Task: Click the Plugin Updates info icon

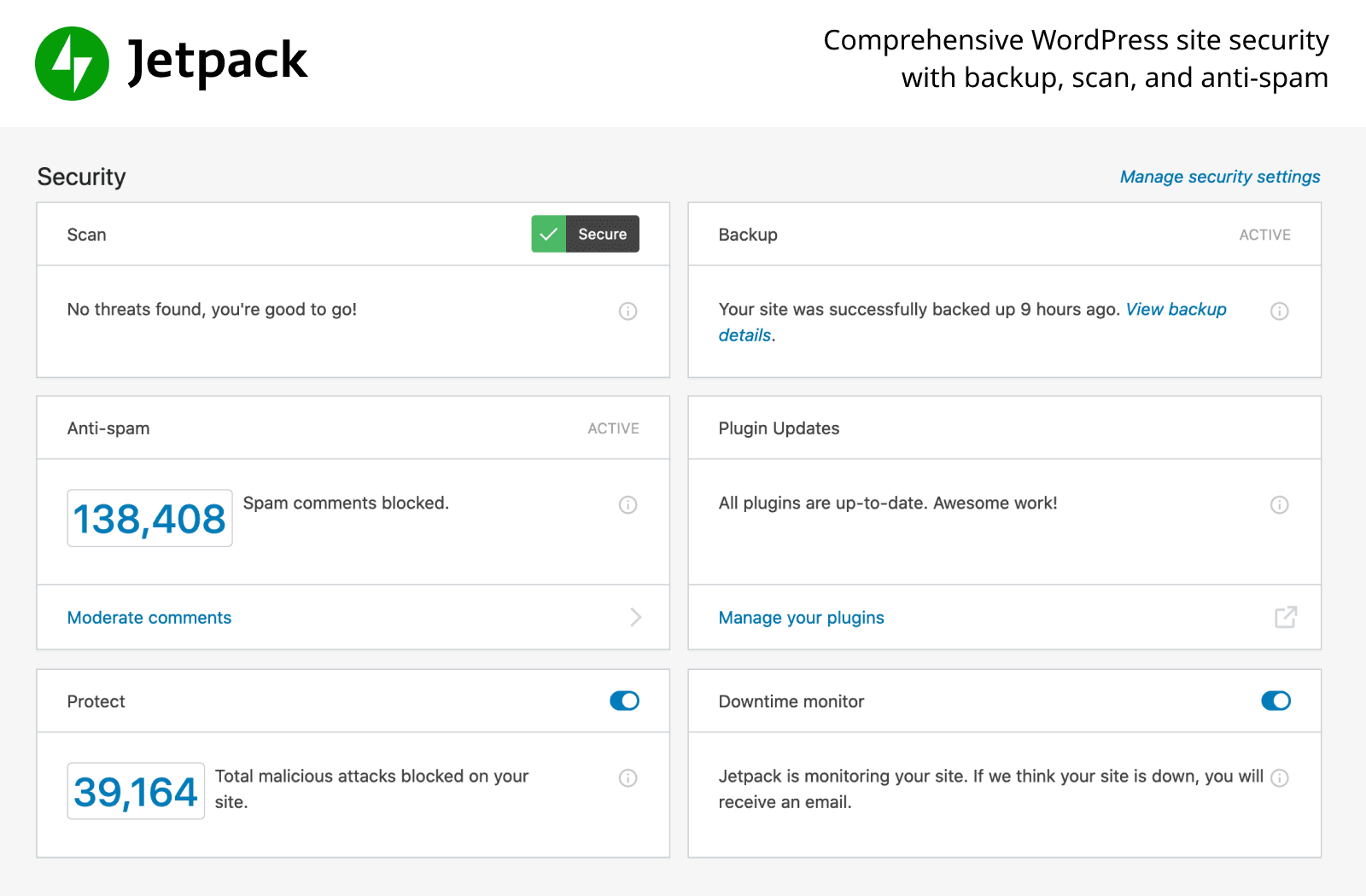Action: pyautogui.click(x=1279, y=504)
